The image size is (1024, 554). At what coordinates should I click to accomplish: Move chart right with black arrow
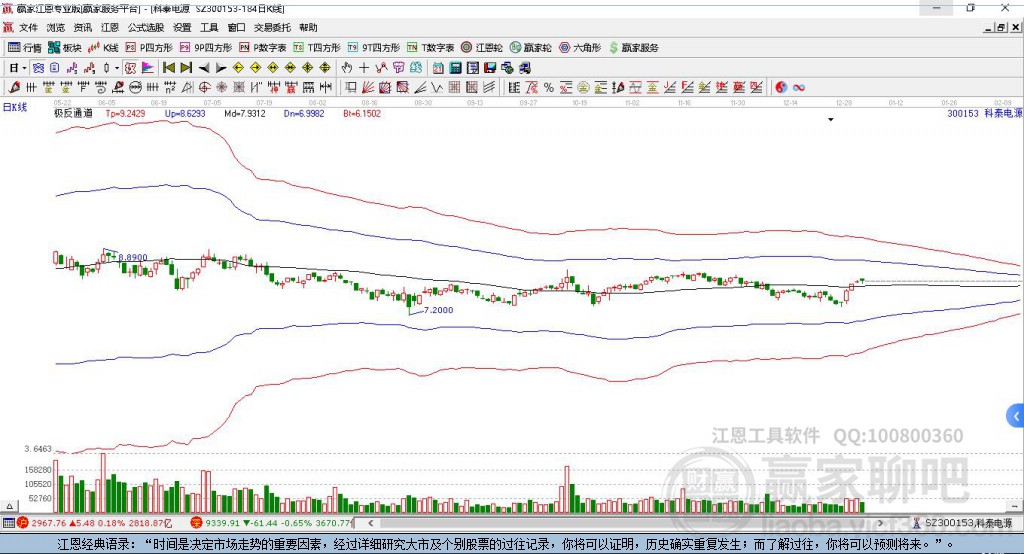[221, 68]
